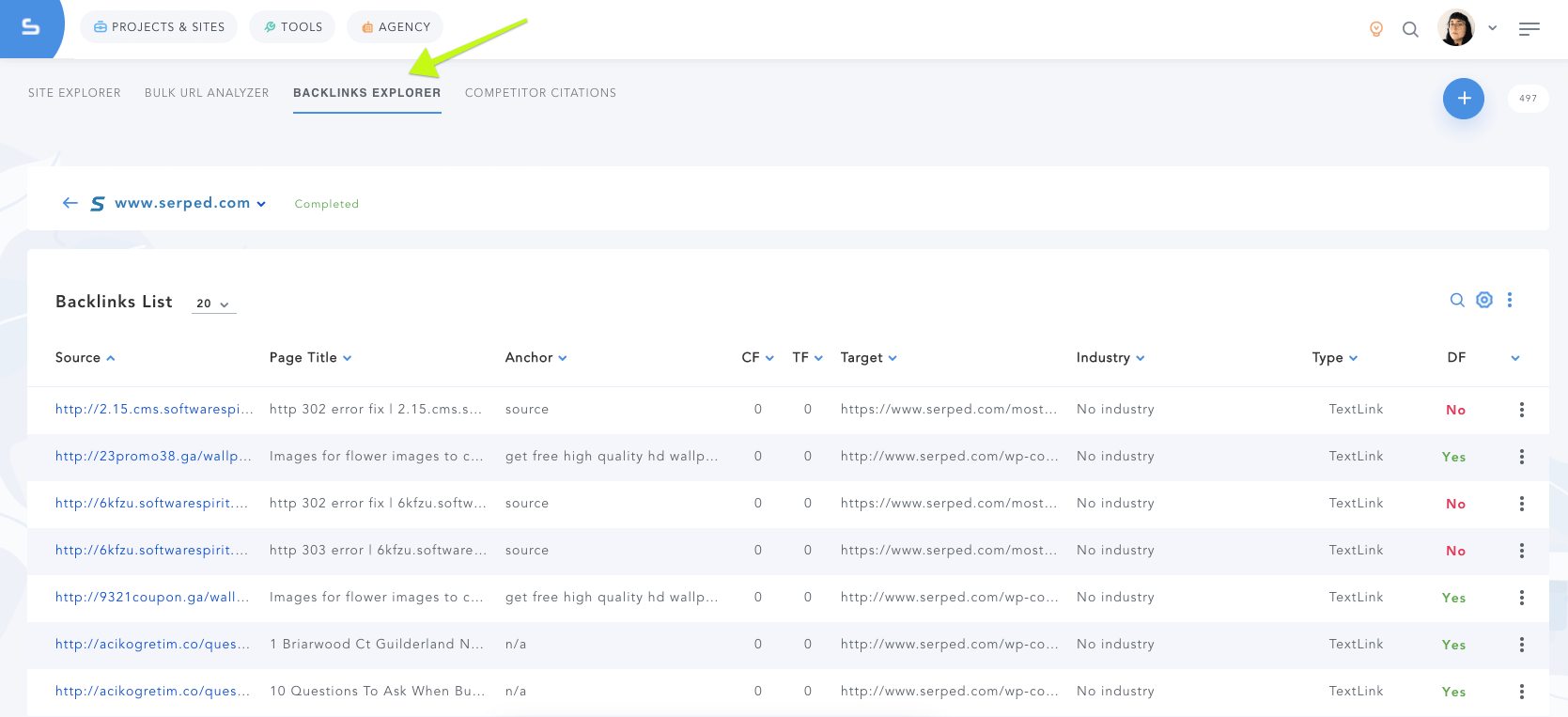1568x717 pixels.
Task: Open the 20 rows per page dropdown
Action: click(x=213, y=304)
